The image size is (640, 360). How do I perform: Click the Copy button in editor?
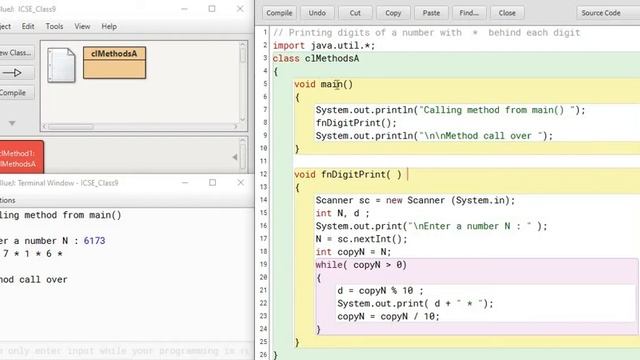tap(393, 13)
